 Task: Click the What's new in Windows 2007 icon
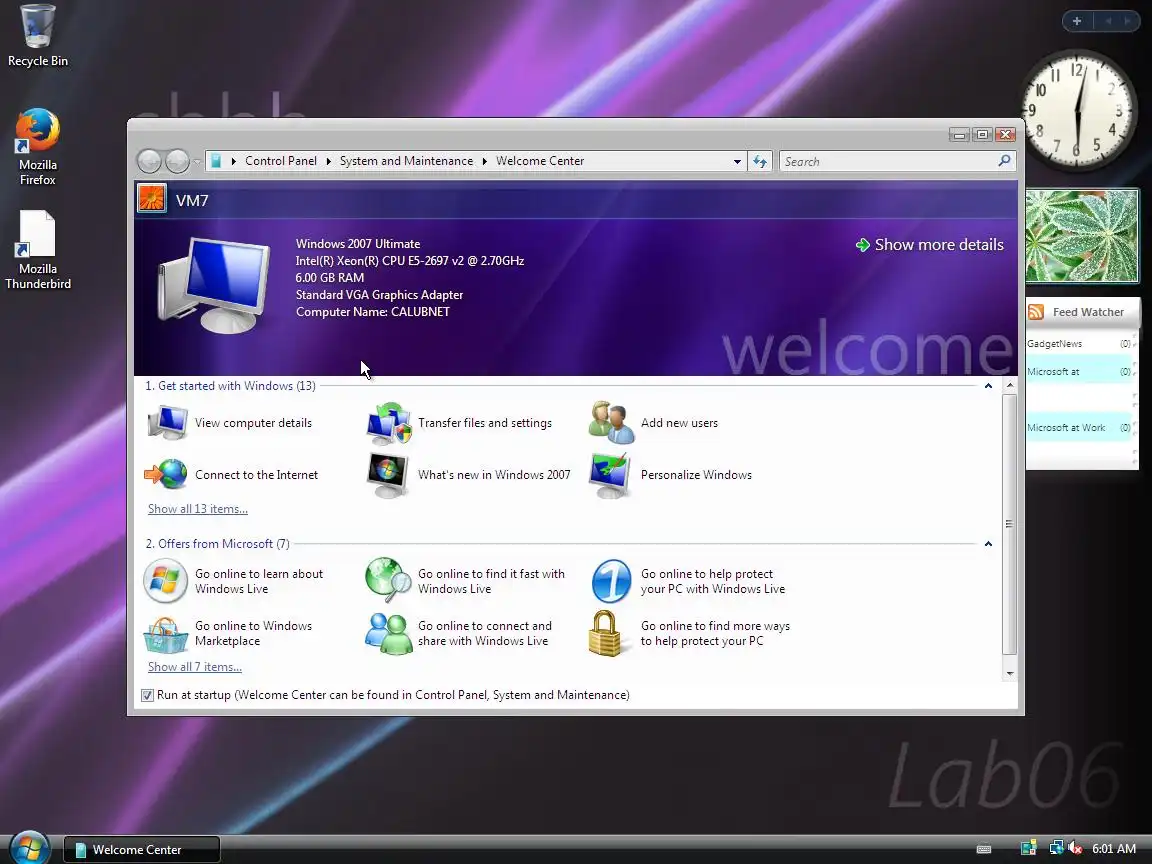pos(388,475)
